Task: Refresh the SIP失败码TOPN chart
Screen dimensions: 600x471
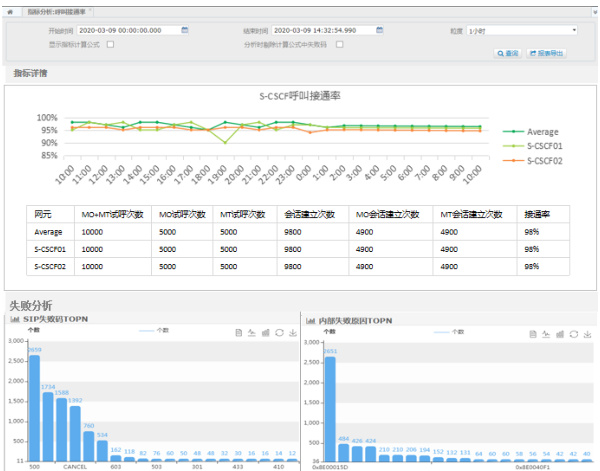Action: [x=278, y=331]
